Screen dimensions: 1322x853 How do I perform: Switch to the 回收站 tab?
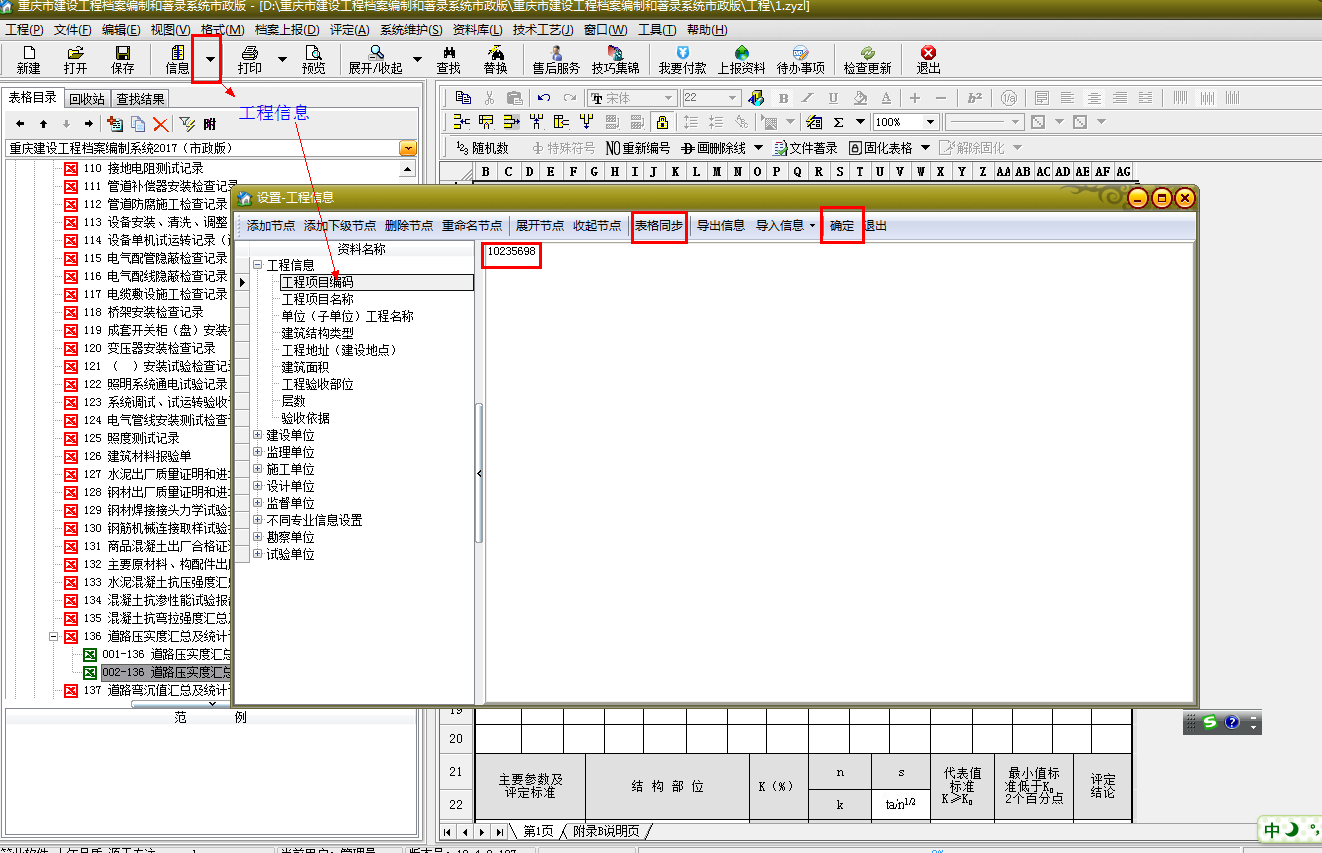86,99
